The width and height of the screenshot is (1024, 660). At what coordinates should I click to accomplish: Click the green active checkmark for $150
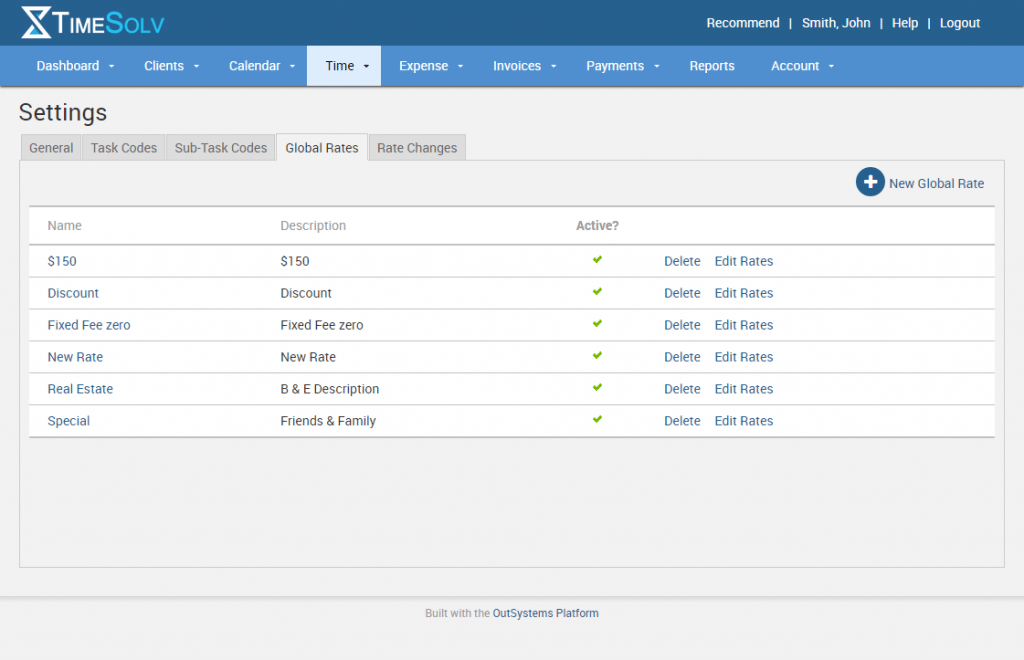coord(597,260)
